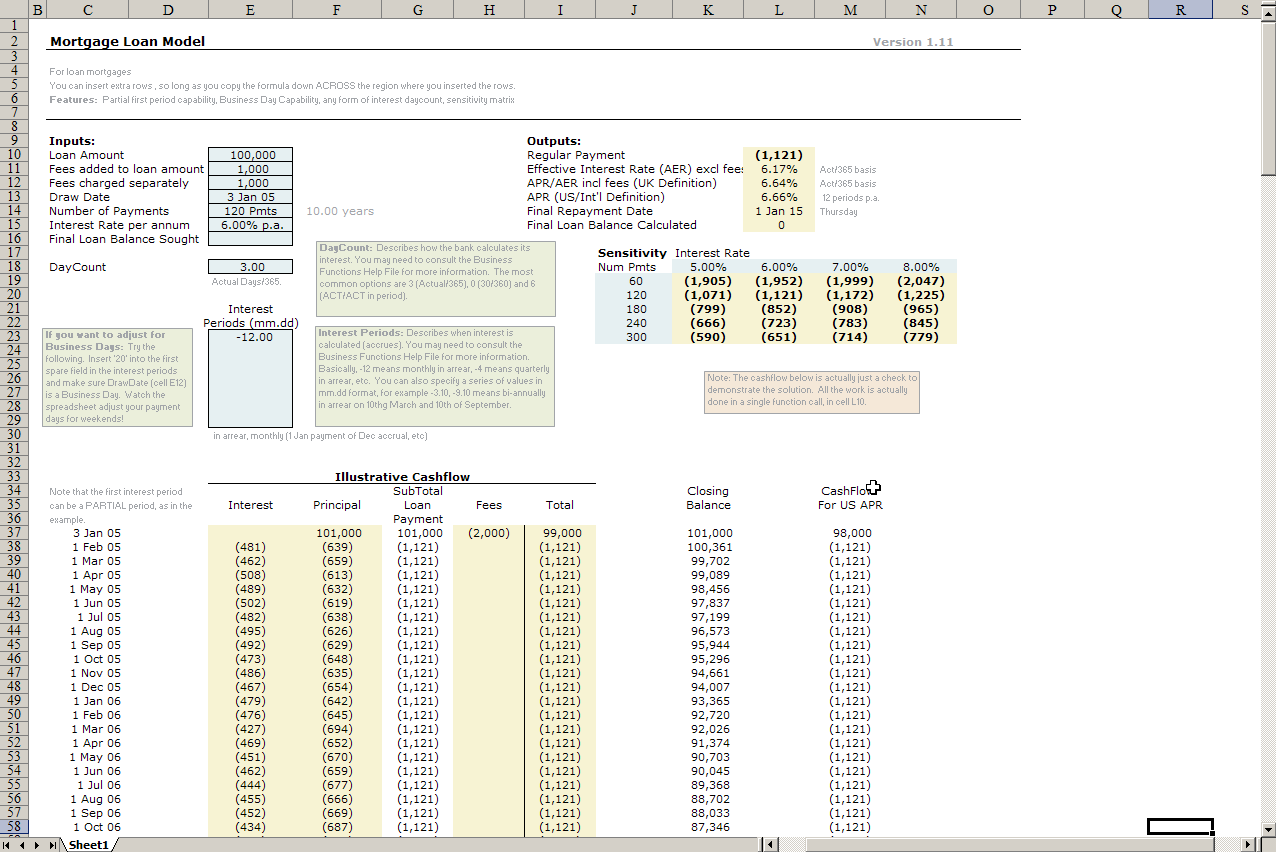The image size is (1276, 852).
Task: Click the next sheet navigation arrow
Action: click(x=38, y=845)
